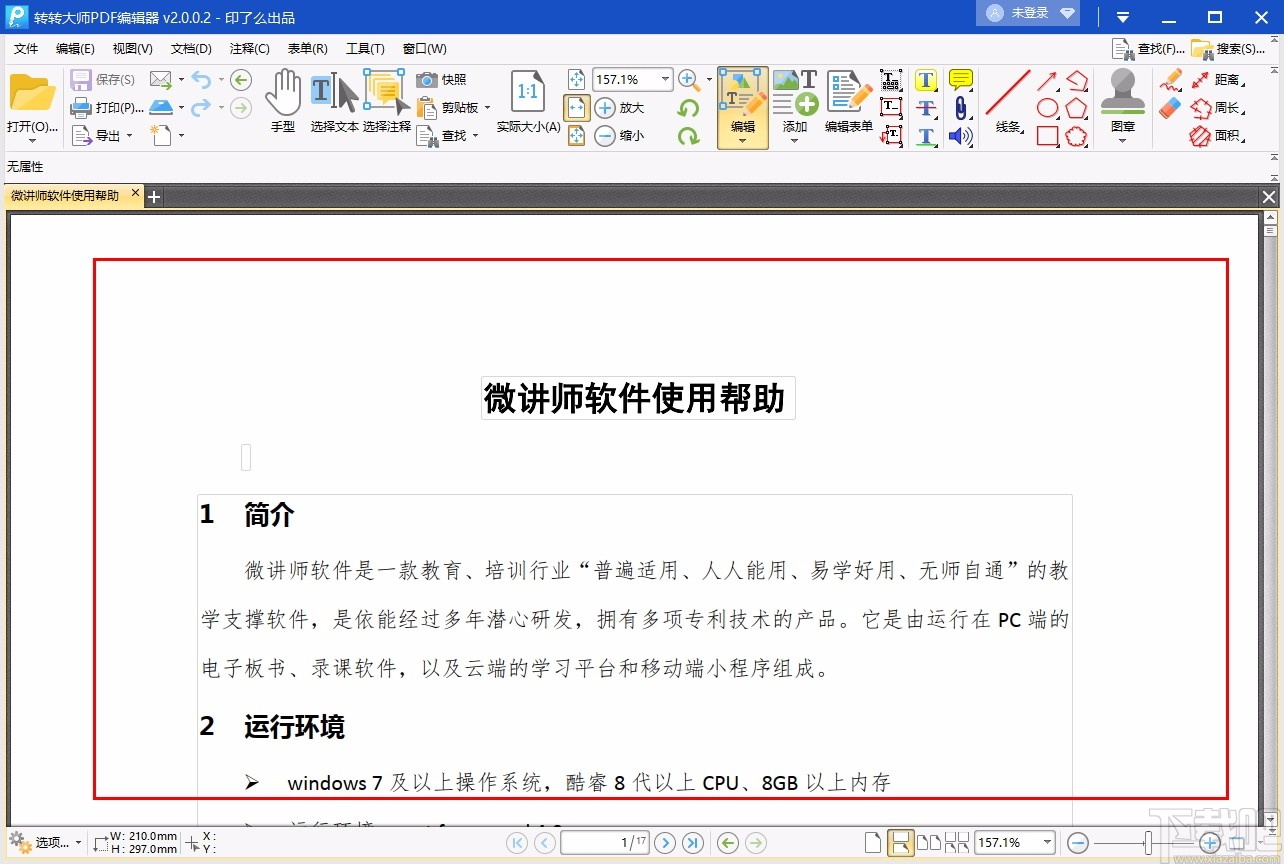Open the 注释(C) menu

pyautogui.click(x=249, y=48)
